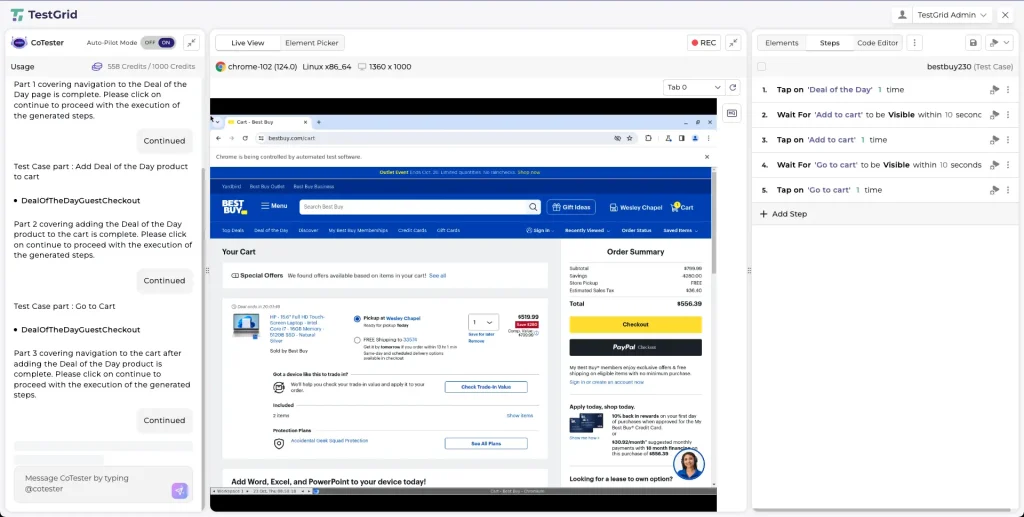1024x517 pixels.
Task: Open more options next to Code Editor tab
Action: point(914,43)
